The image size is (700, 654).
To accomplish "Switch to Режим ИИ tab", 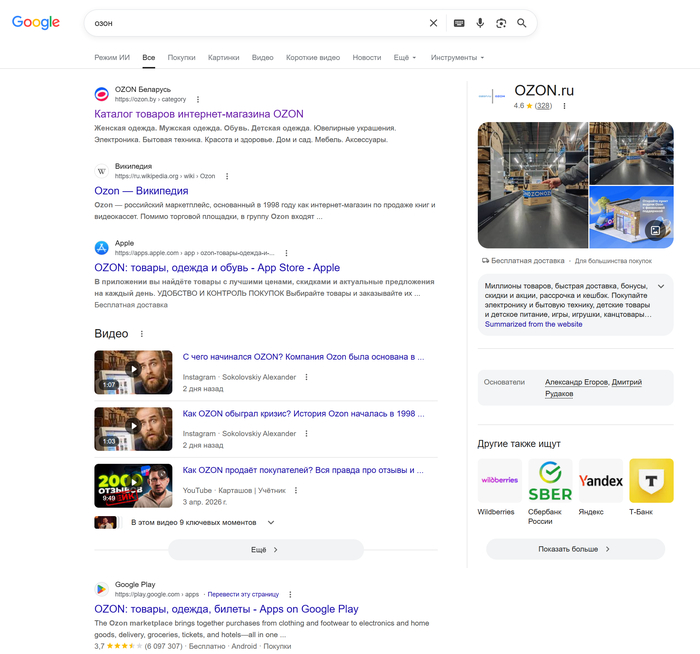I will (x=112, y=58).
